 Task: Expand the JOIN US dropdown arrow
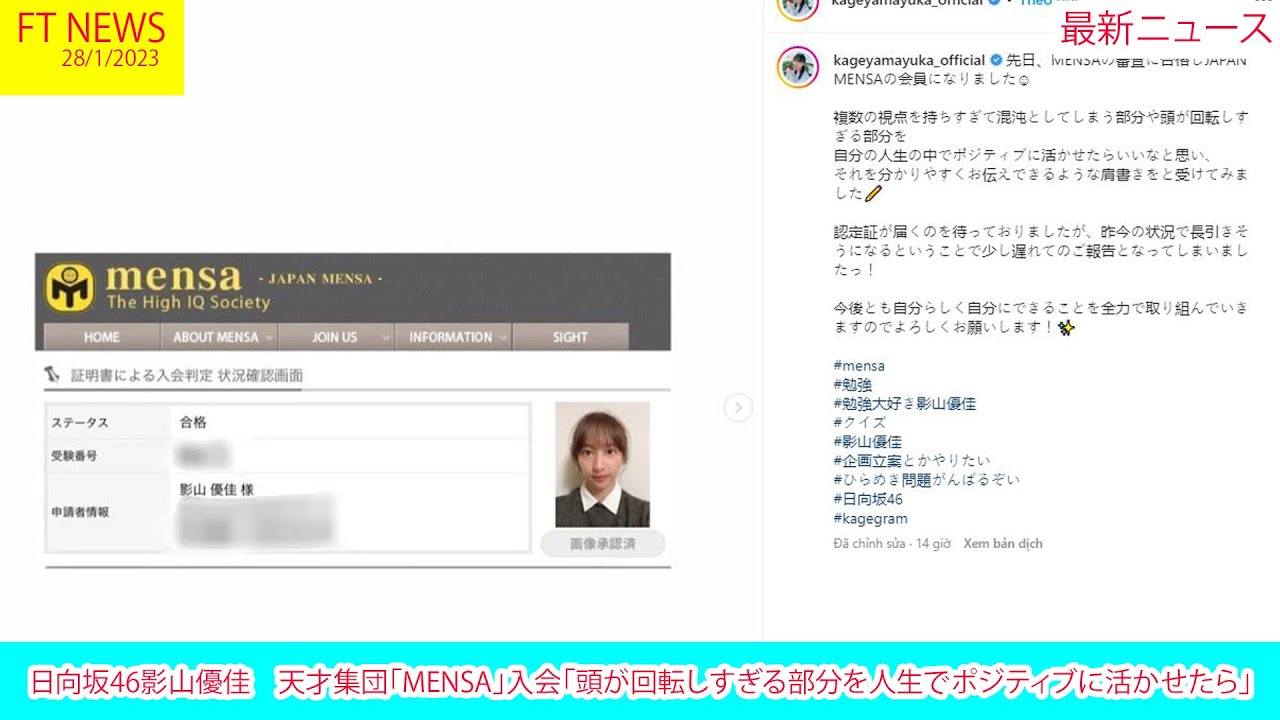click(x=385, y=338)
